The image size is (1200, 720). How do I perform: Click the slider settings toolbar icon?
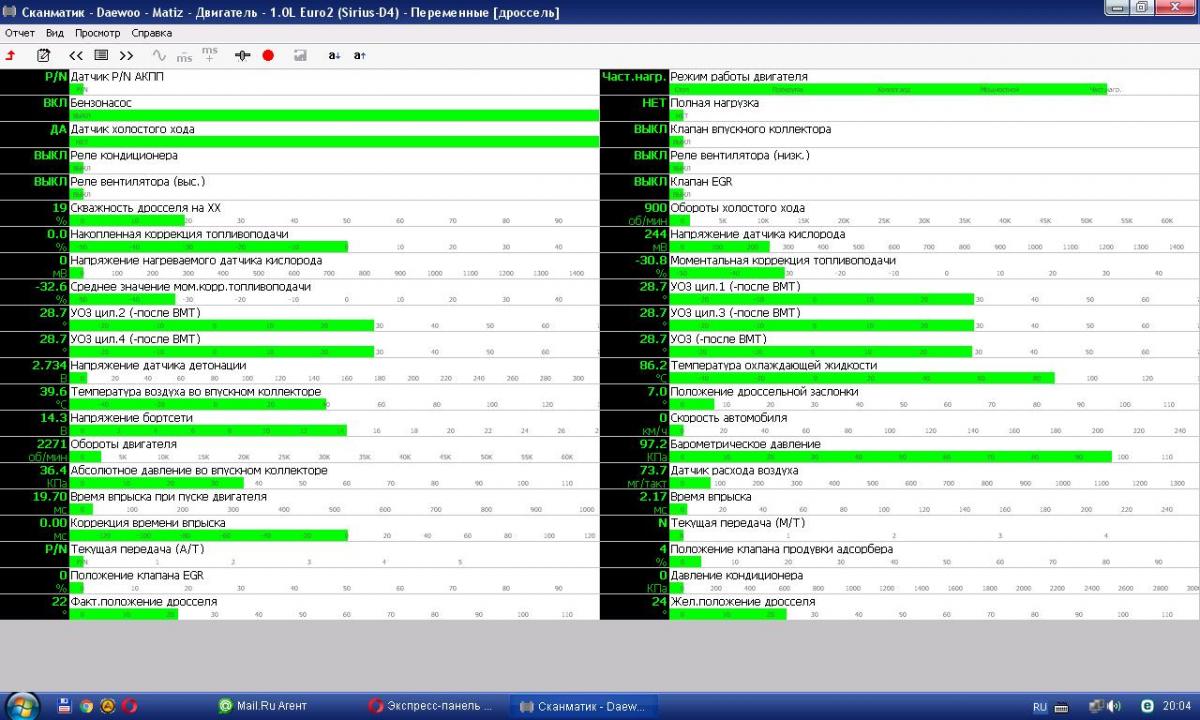242,55
